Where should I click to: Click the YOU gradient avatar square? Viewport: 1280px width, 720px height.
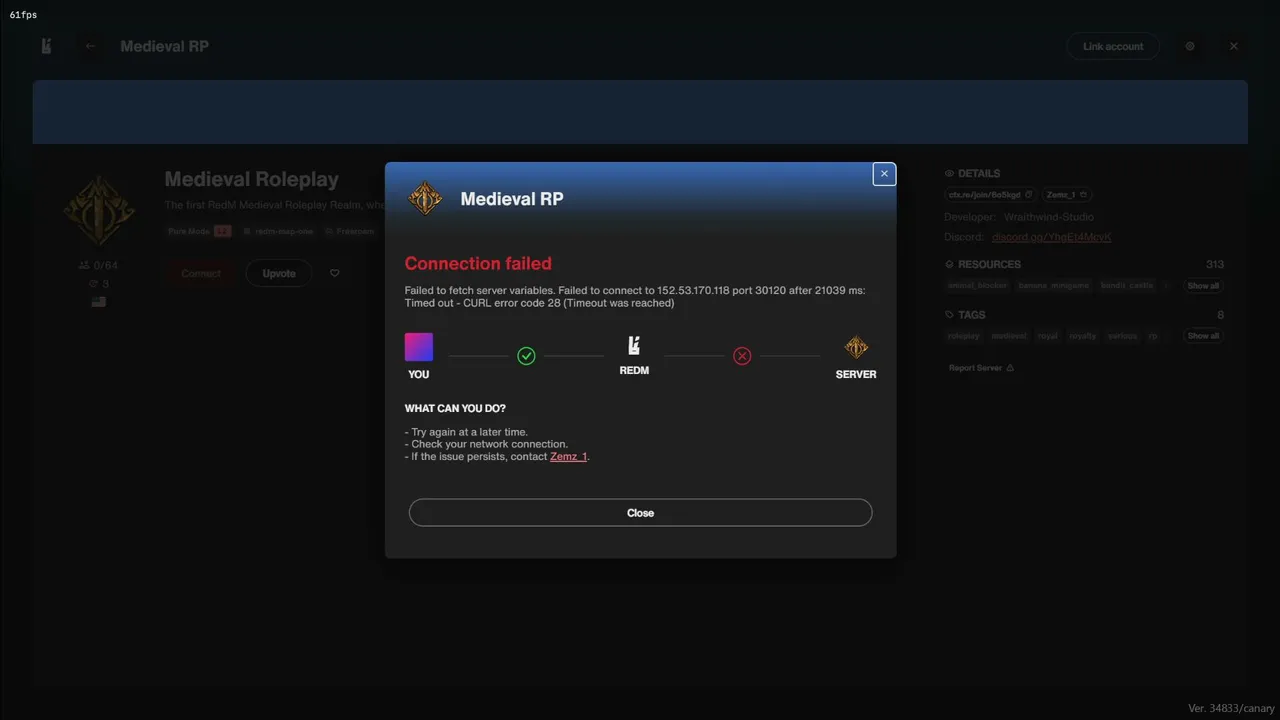pyautogui.click(x=419, y=347)
